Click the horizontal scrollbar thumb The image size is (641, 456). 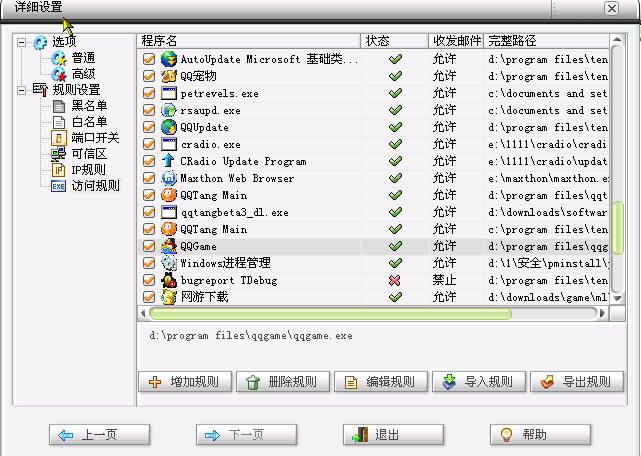click(330, 314)
